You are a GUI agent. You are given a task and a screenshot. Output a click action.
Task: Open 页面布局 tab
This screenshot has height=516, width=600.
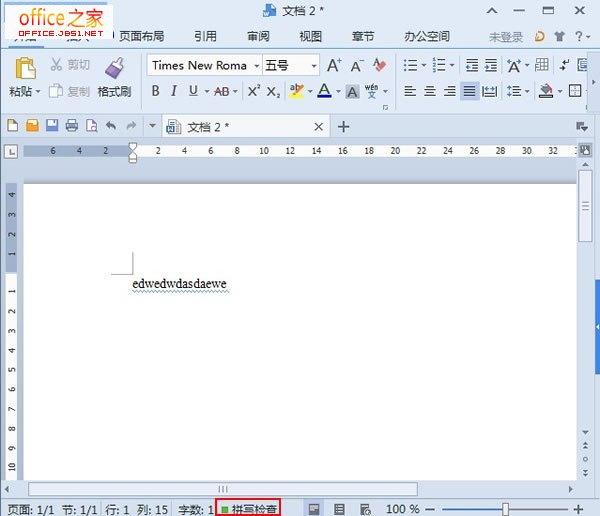(142, 36)
